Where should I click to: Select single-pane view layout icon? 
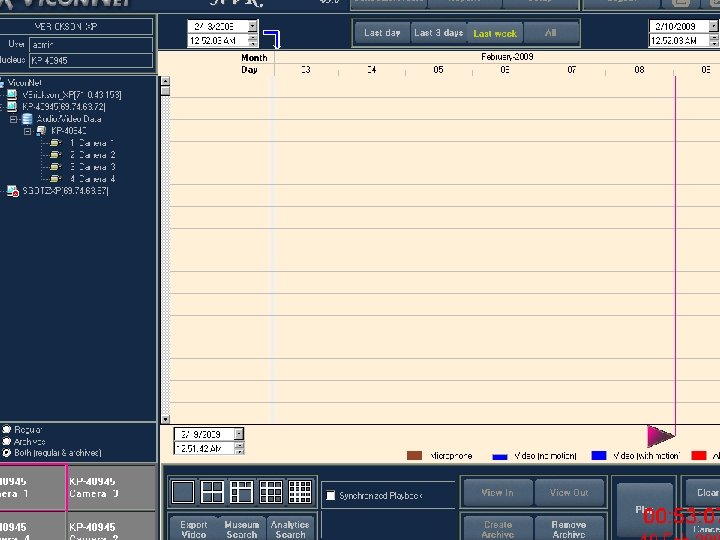click(x=183, y=491)
